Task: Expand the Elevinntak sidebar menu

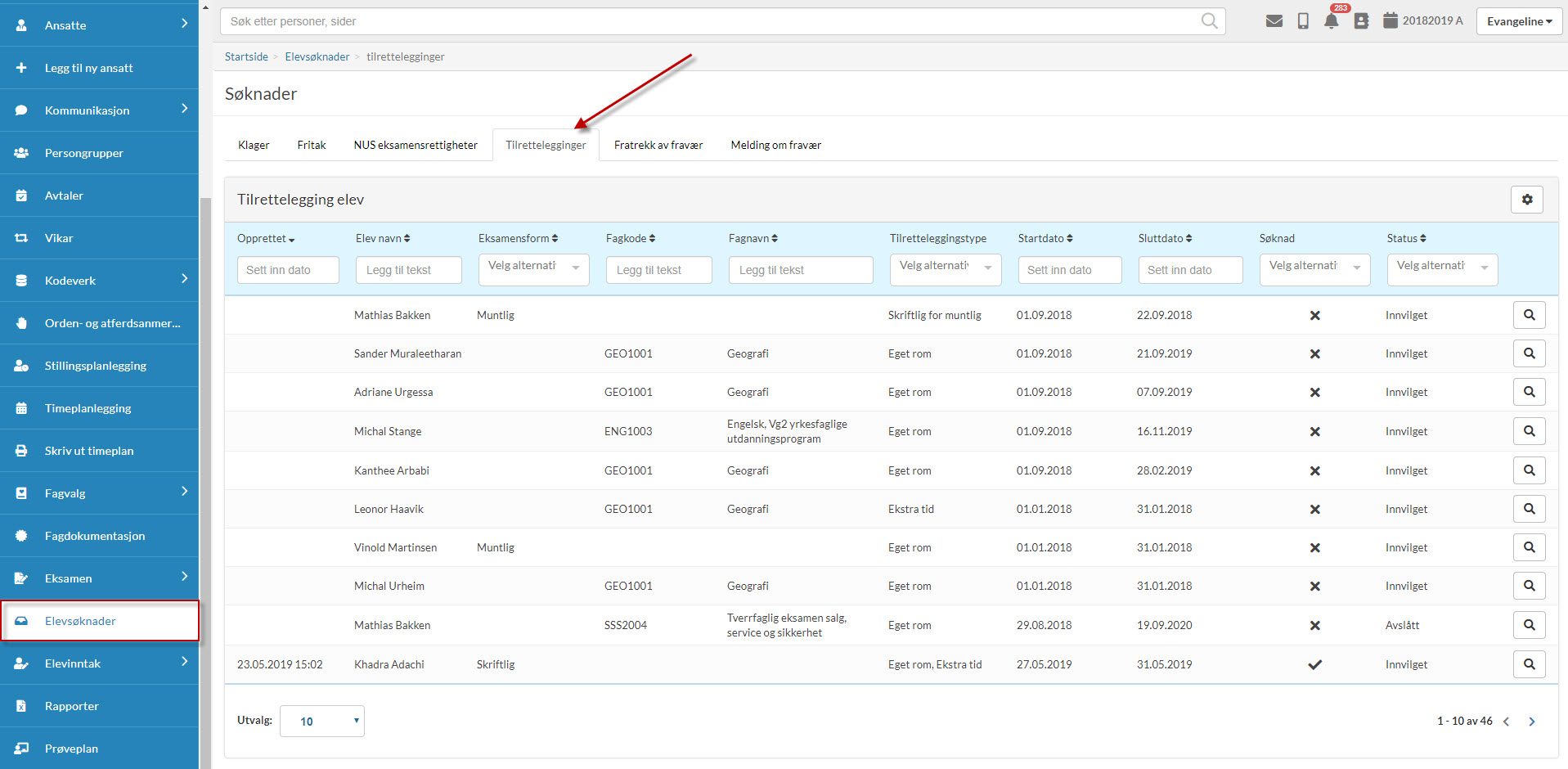Action: click(184, 662)
